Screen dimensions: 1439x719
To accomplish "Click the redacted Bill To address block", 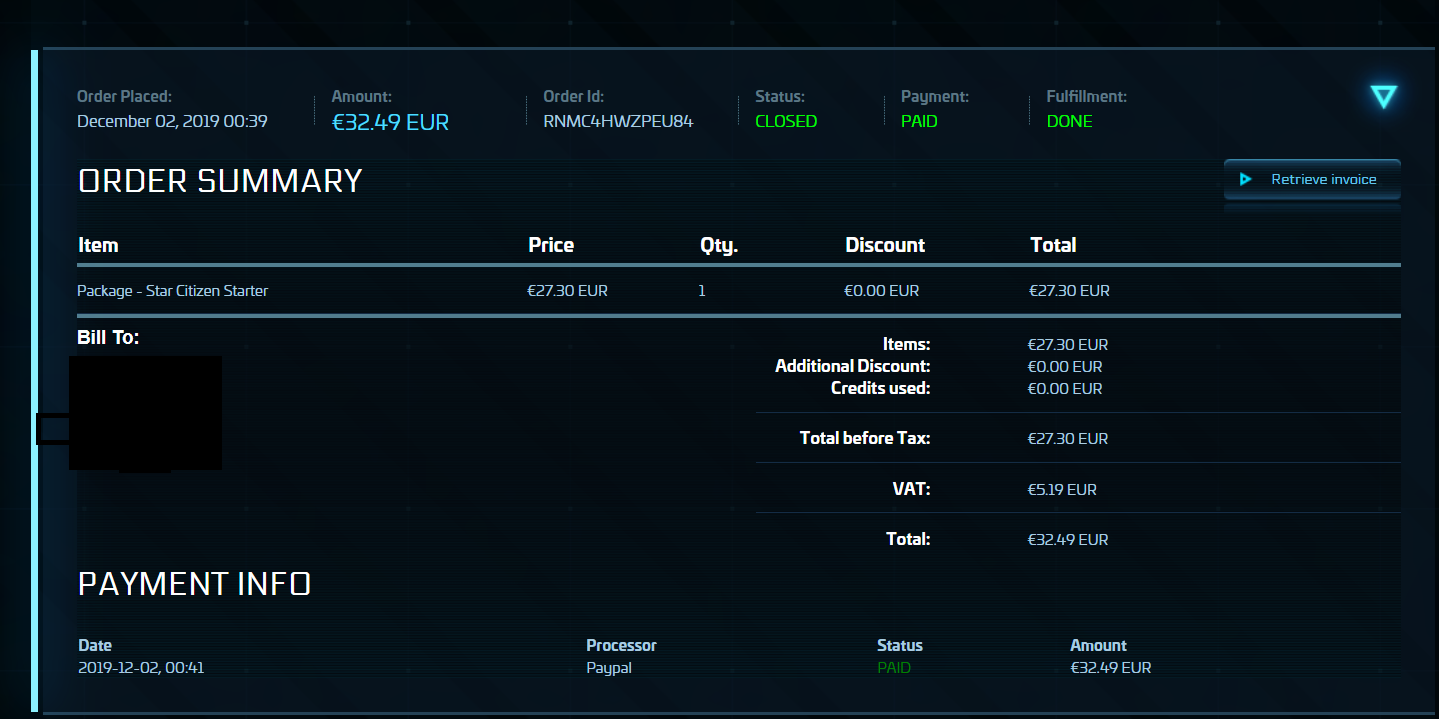I will [x=145, y=412].
